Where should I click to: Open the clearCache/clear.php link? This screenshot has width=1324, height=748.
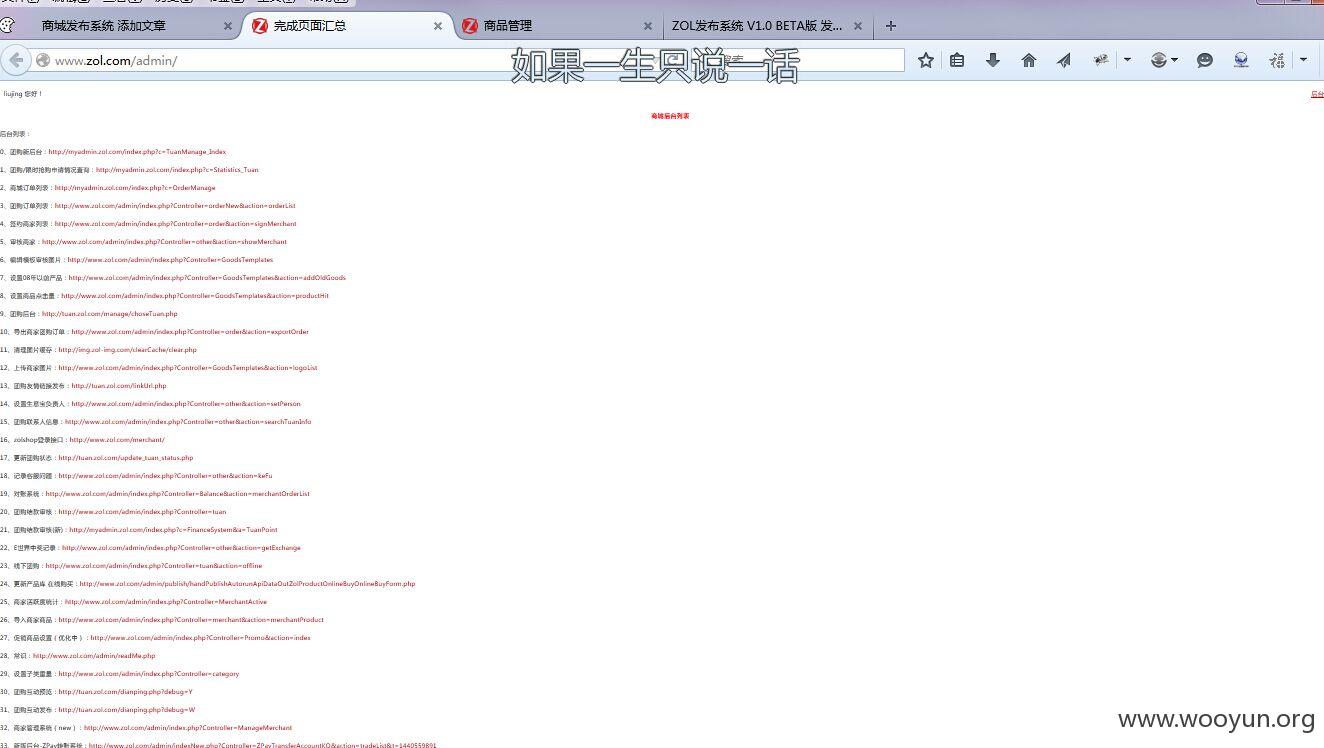click(127, 350)
